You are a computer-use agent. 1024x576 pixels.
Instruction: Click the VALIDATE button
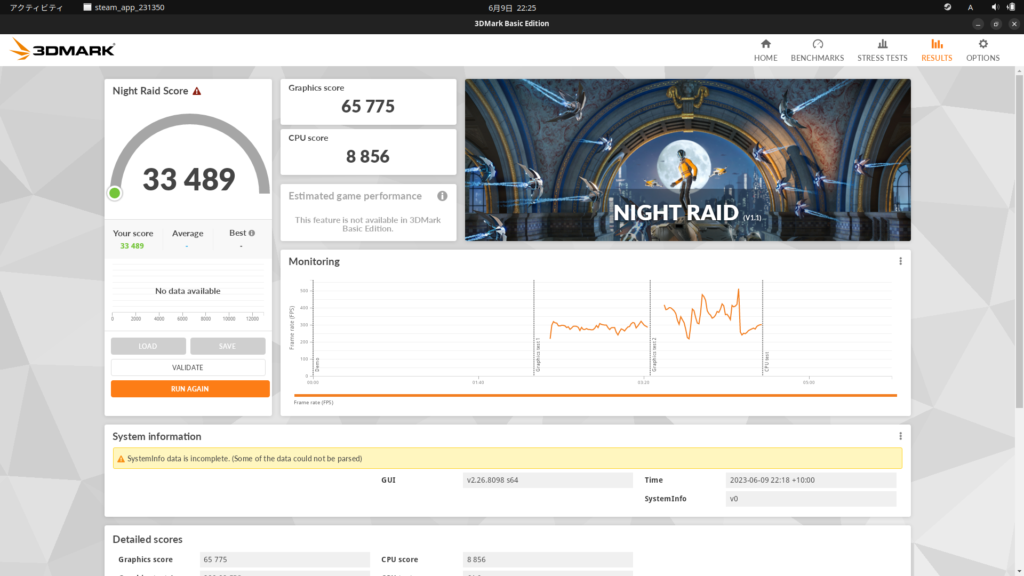pyautogui.click(x=188, y=368)
